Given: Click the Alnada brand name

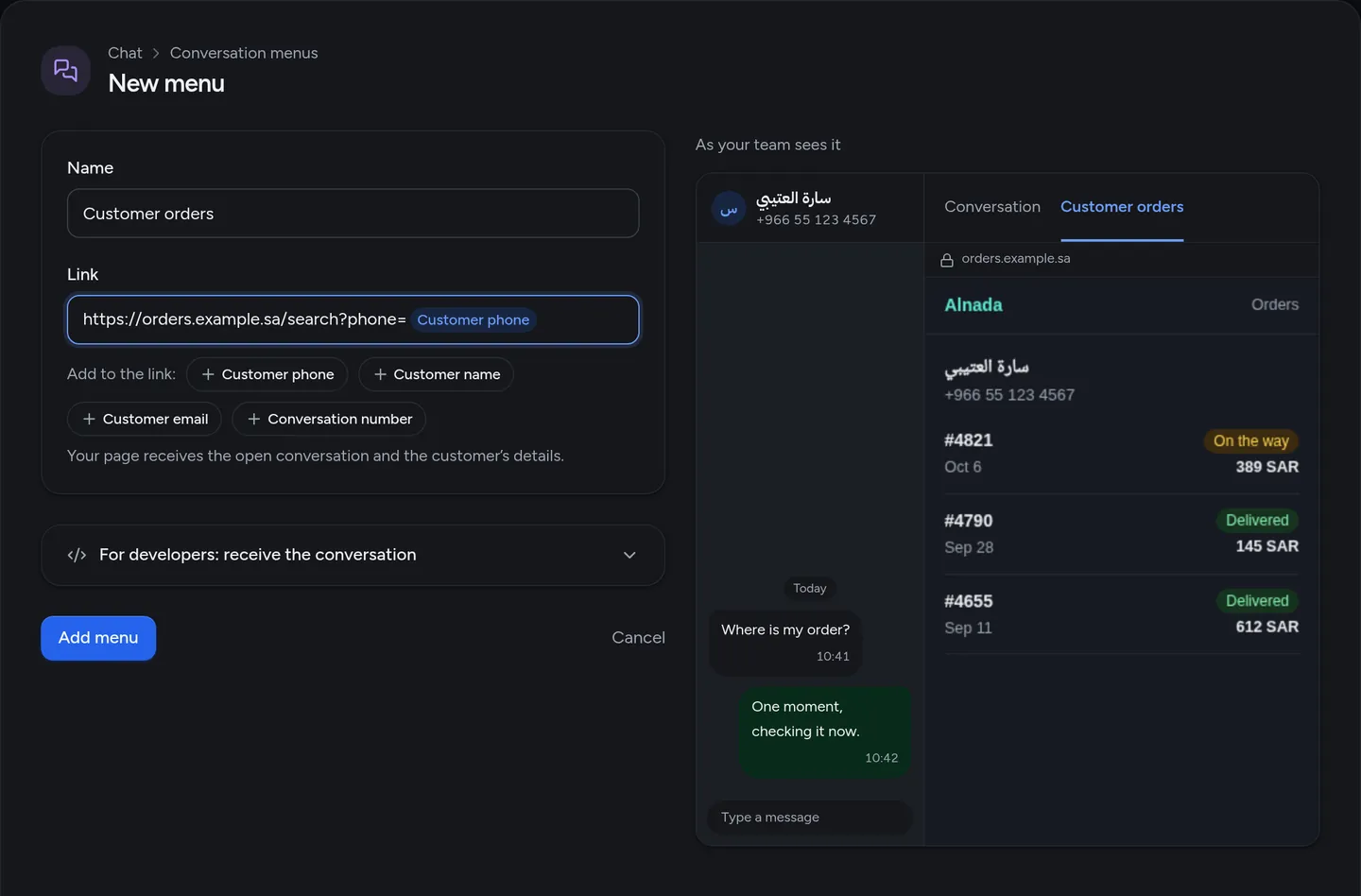Looking at the screenshot, I should coord(973,305).
